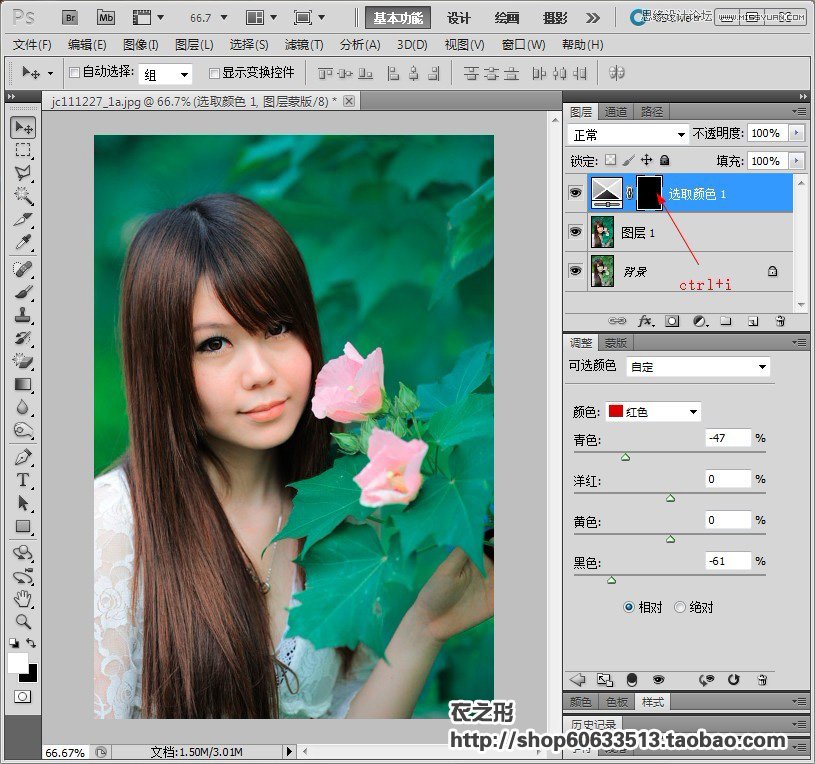Open the Arrange Documents dropdown
The image size is (815, 764).
pyautogui.click(x=261, y=18)
